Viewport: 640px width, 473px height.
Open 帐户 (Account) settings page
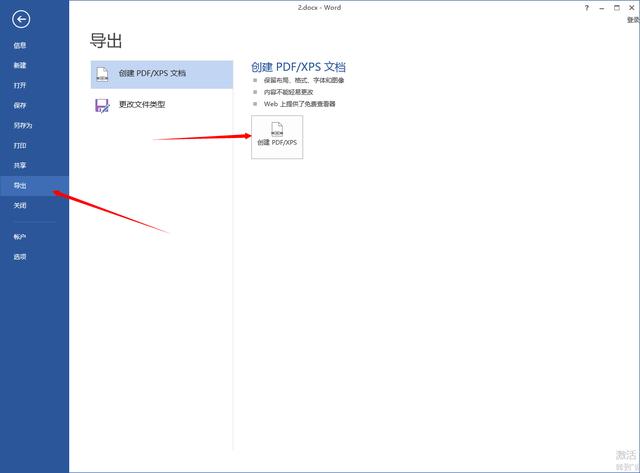pyautogui.click(x=21, y=237)
